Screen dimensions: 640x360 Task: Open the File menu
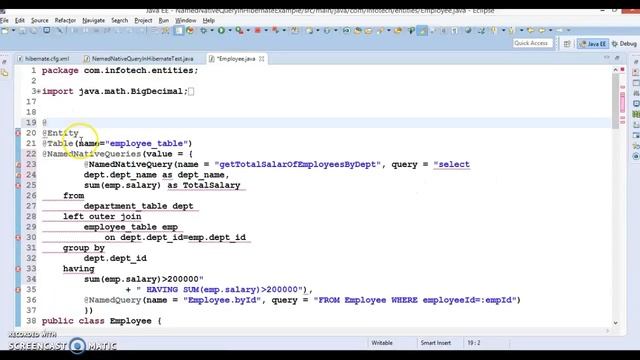click(x=4, y=20)
